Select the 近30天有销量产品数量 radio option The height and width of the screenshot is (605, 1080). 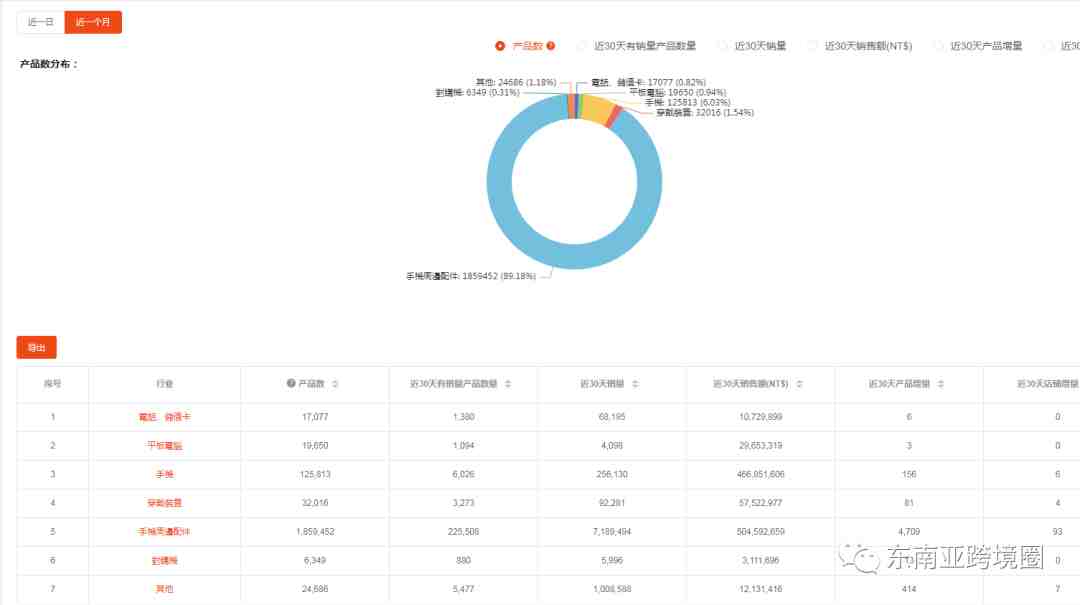pos(582,46)
